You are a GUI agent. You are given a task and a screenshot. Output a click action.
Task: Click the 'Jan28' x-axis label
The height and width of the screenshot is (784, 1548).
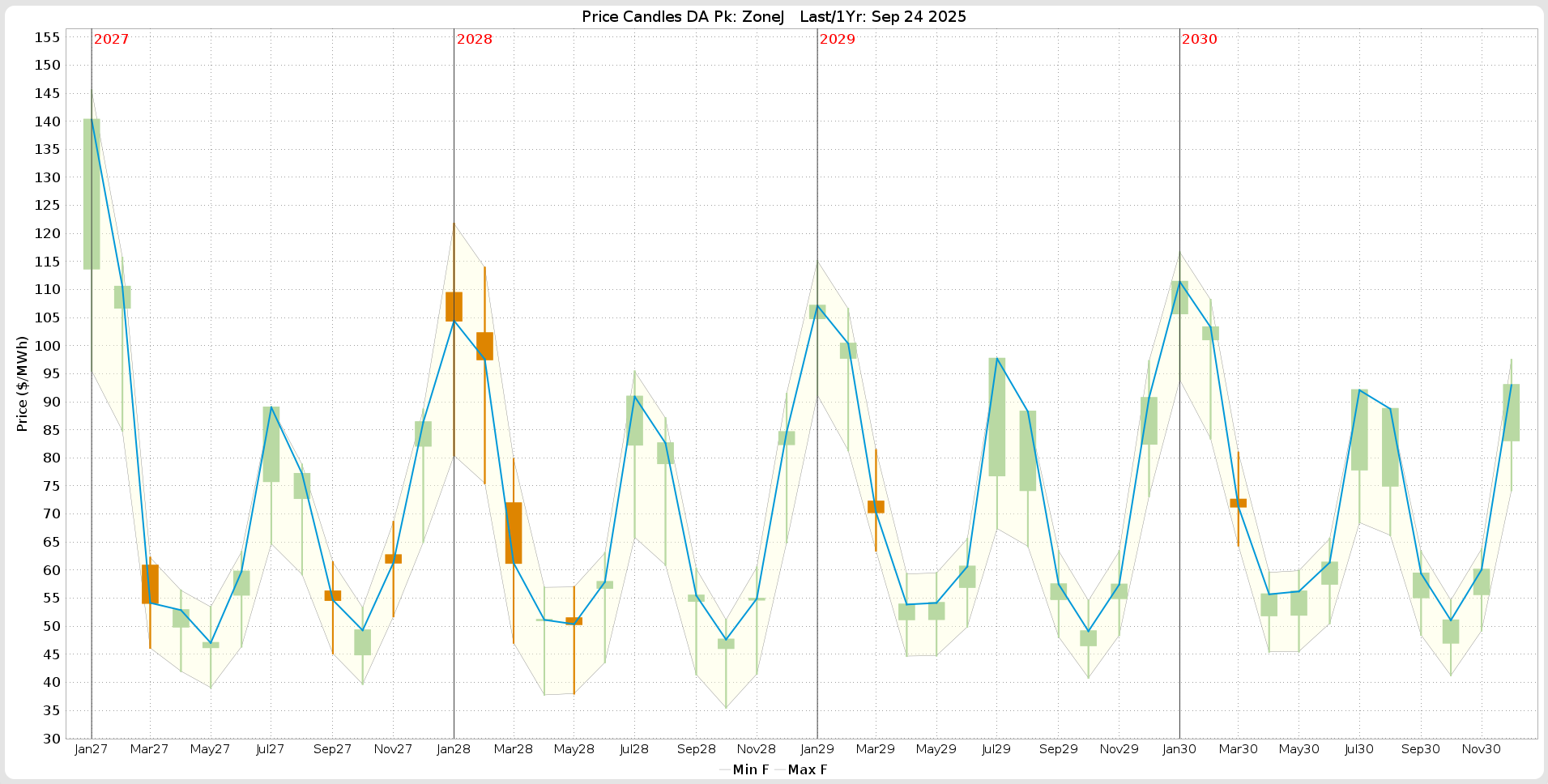pos(453,749)
